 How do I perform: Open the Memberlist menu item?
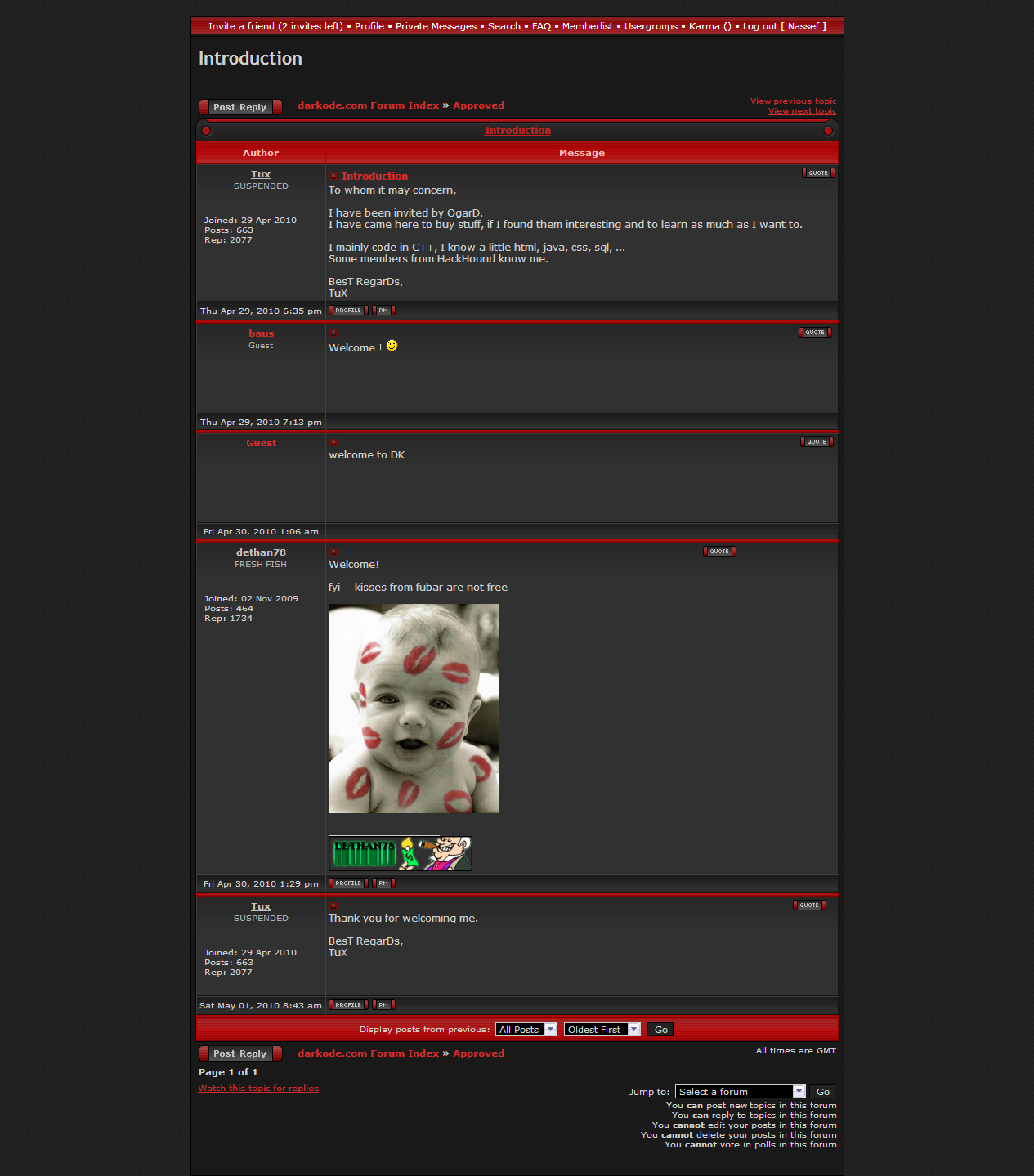pyautogui.click(x=587, y=26)
